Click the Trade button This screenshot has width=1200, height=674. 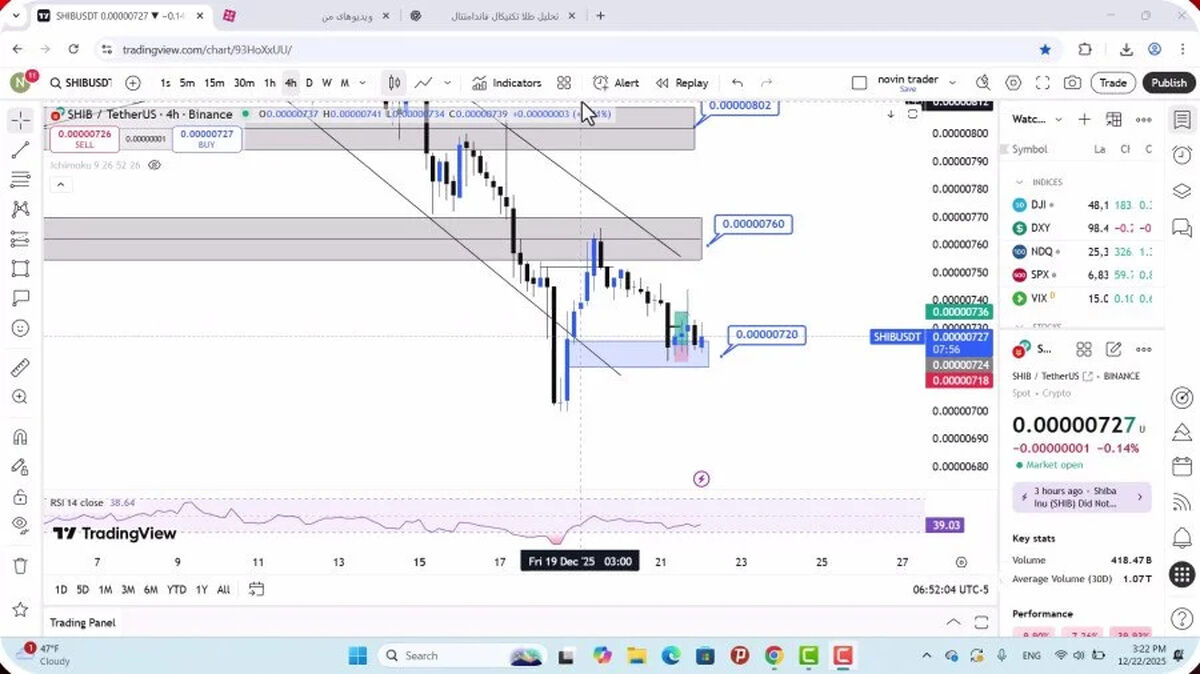click(1113, 83)
